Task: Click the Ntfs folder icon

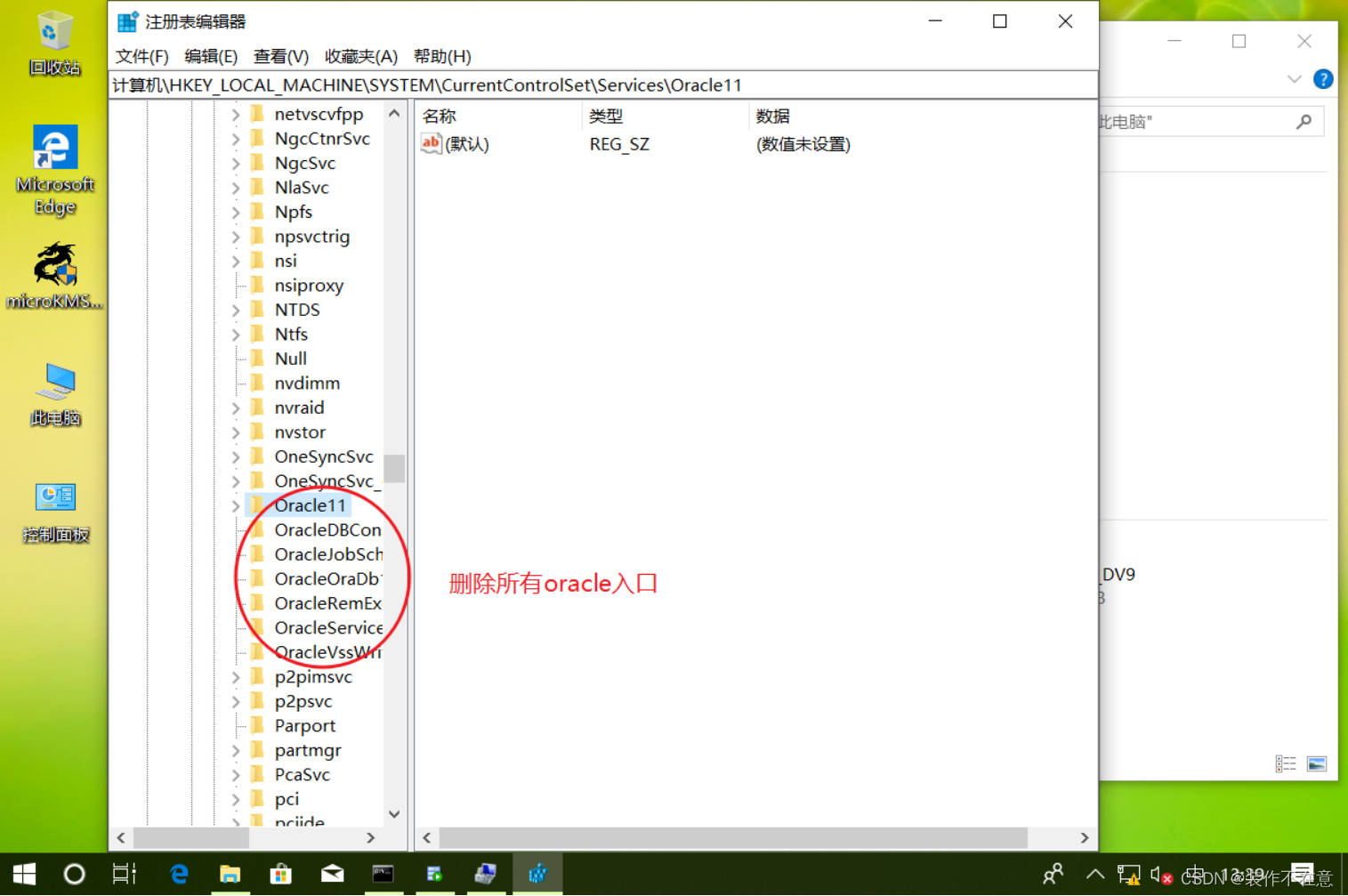Action: tap(258, 335)
